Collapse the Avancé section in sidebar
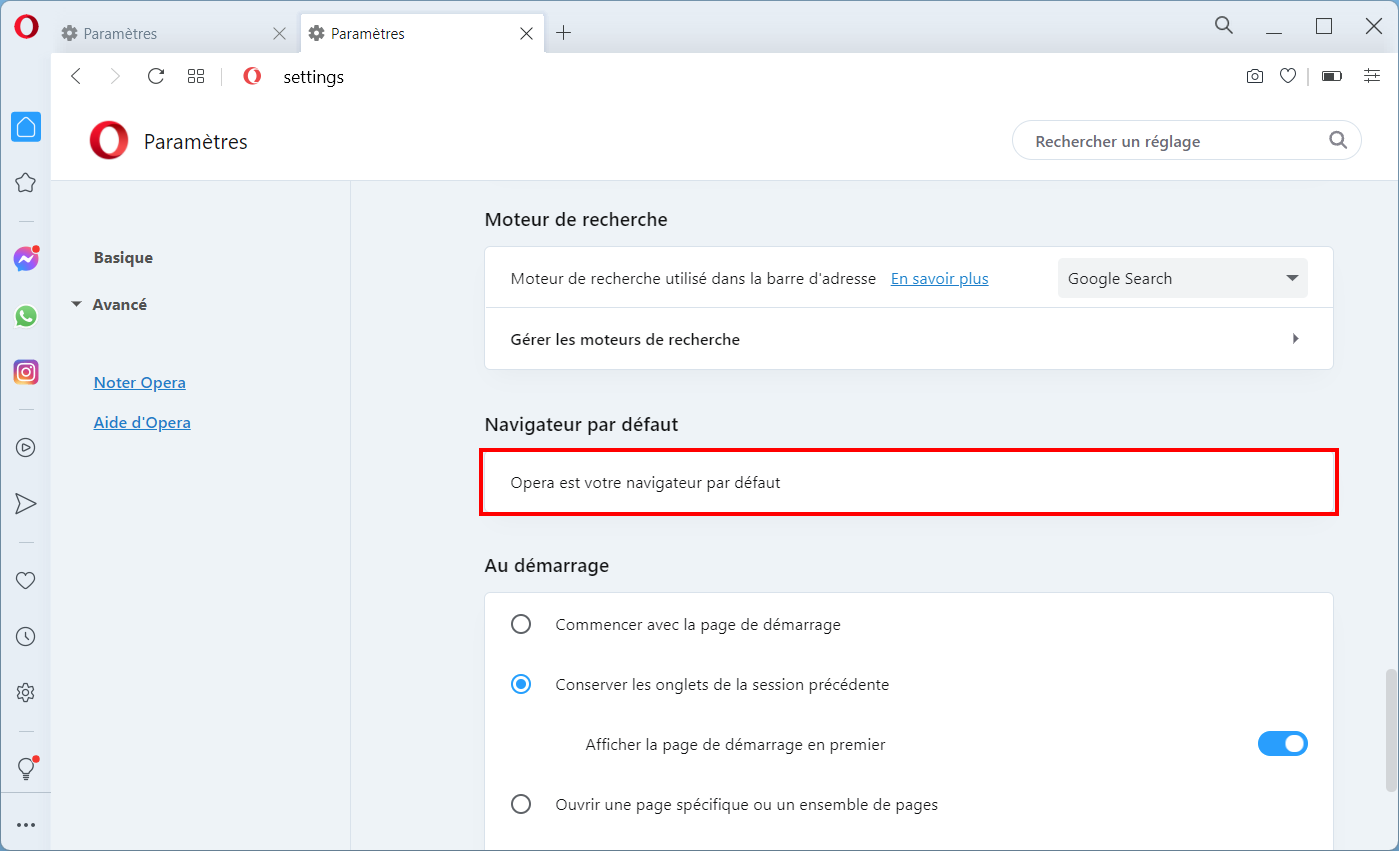 click(x=76, y=304)
